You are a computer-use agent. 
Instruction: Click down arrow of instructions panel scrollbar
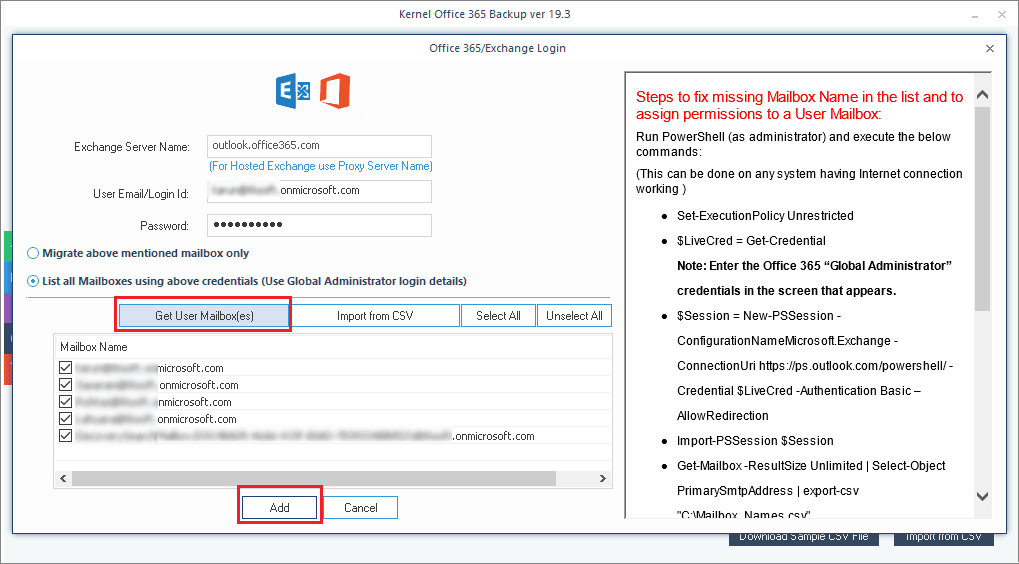click(x=982, y=496)
